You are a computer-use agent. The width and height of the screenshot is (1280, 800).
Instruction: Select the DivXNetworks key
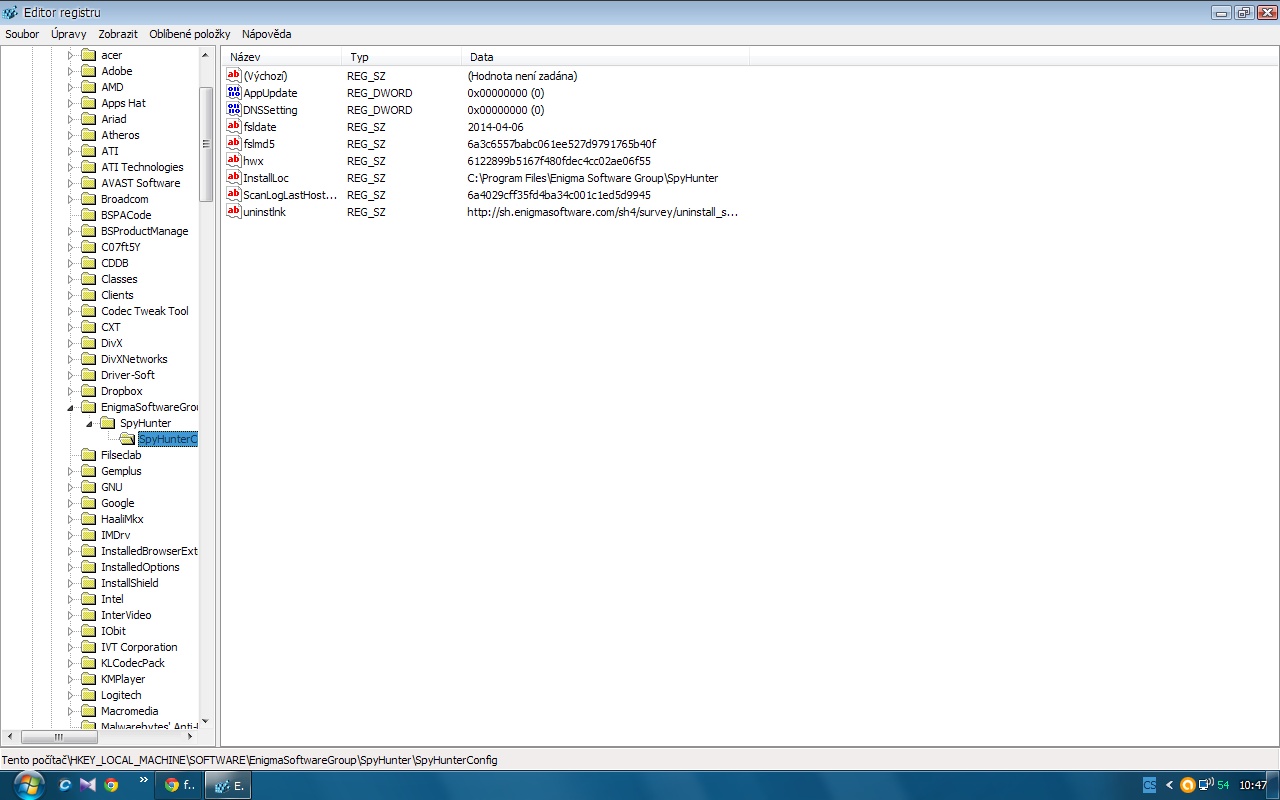[x=134, y=359]
